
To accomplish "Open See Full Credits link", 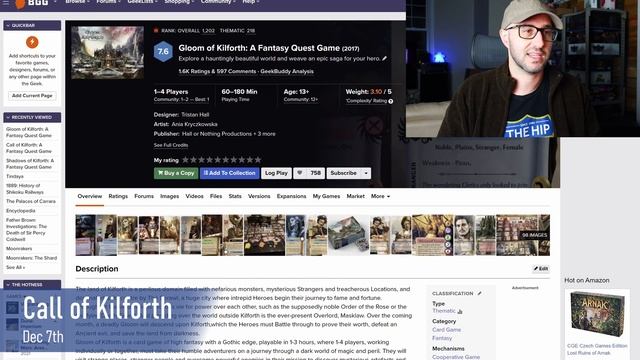I will click(x=171, y=145).
